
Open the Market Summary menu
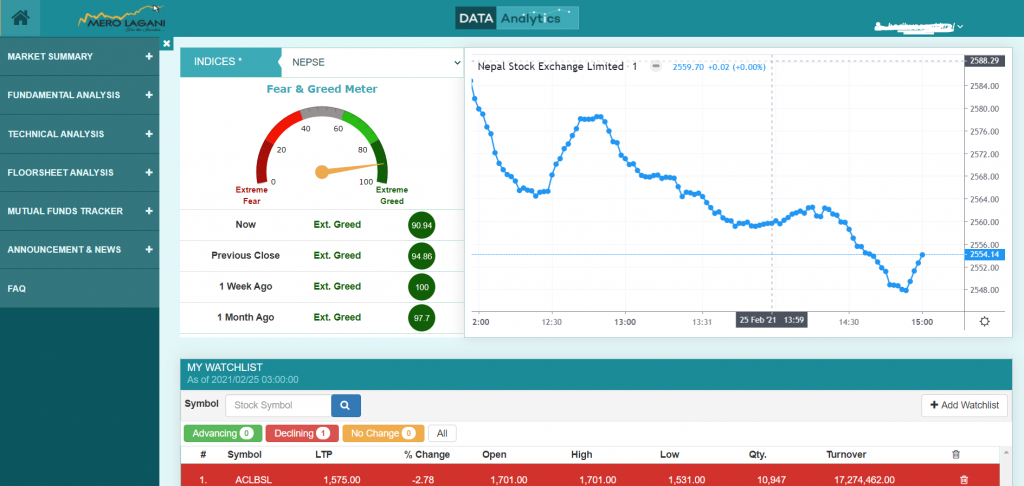point(80,56)
